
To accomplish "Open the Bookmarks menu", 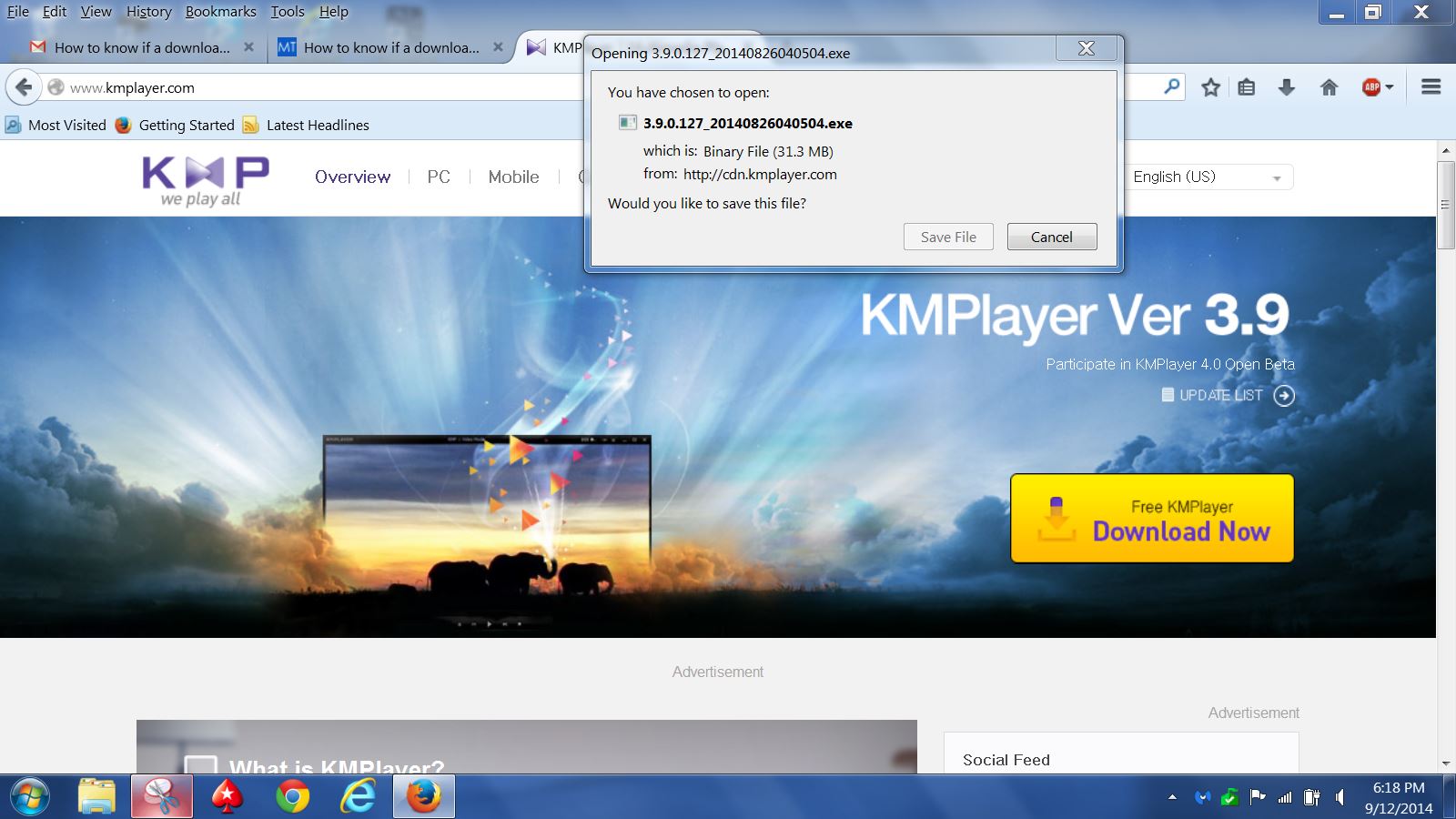I will click(x=221, y=12).
